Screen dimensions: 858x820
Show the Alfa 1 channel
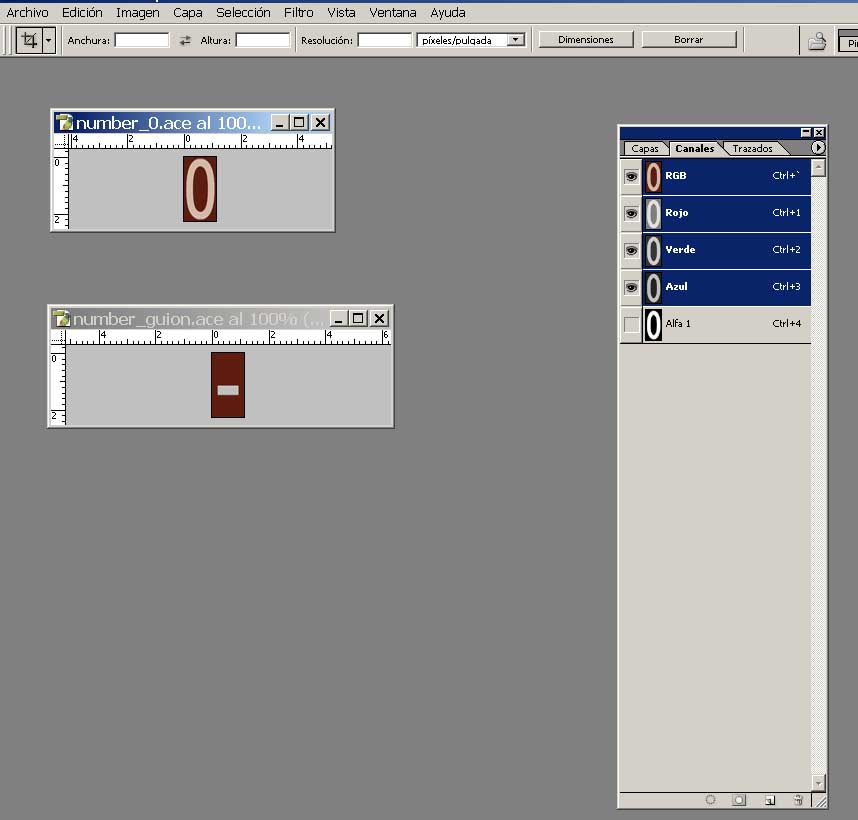click(x=631, y=324)
